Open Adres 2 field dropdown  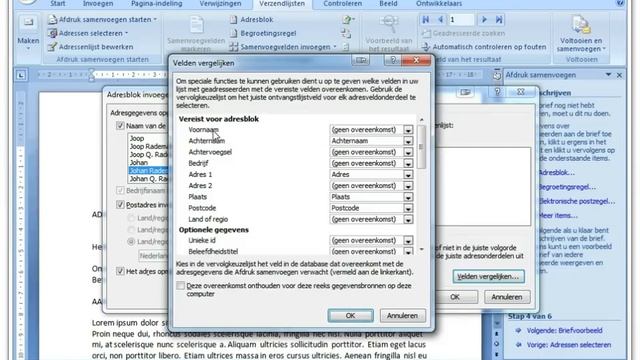408,186
